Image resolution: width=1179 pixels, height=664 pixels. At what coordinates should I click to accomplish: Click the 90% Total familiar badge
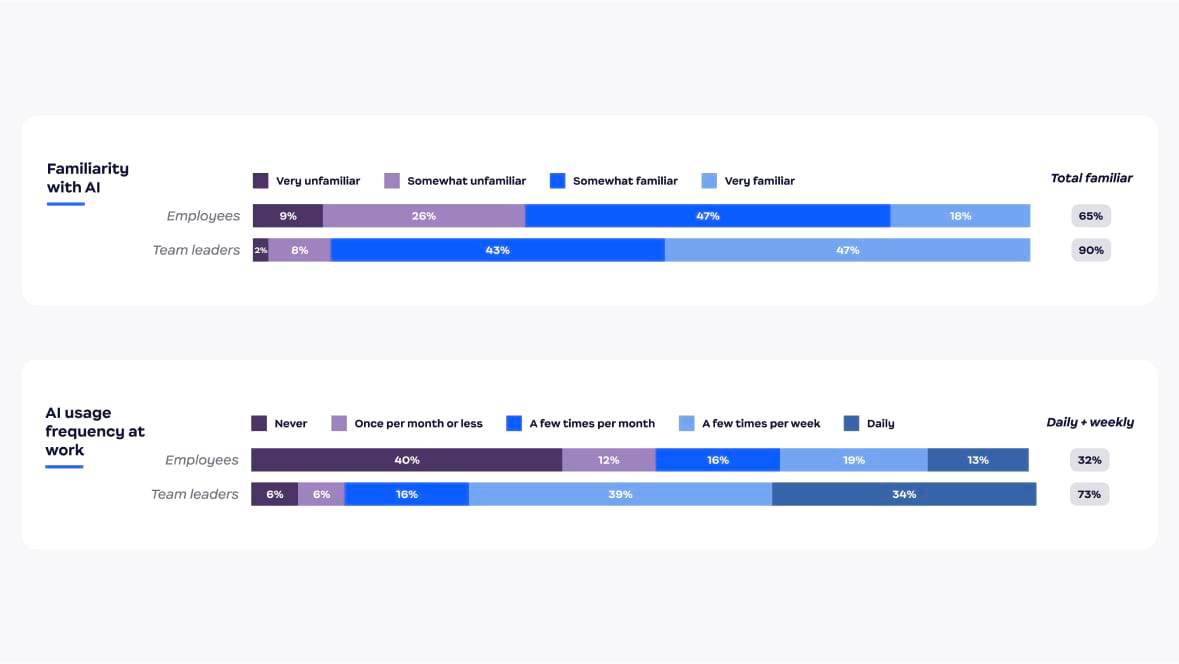(x=1091, y=250)
